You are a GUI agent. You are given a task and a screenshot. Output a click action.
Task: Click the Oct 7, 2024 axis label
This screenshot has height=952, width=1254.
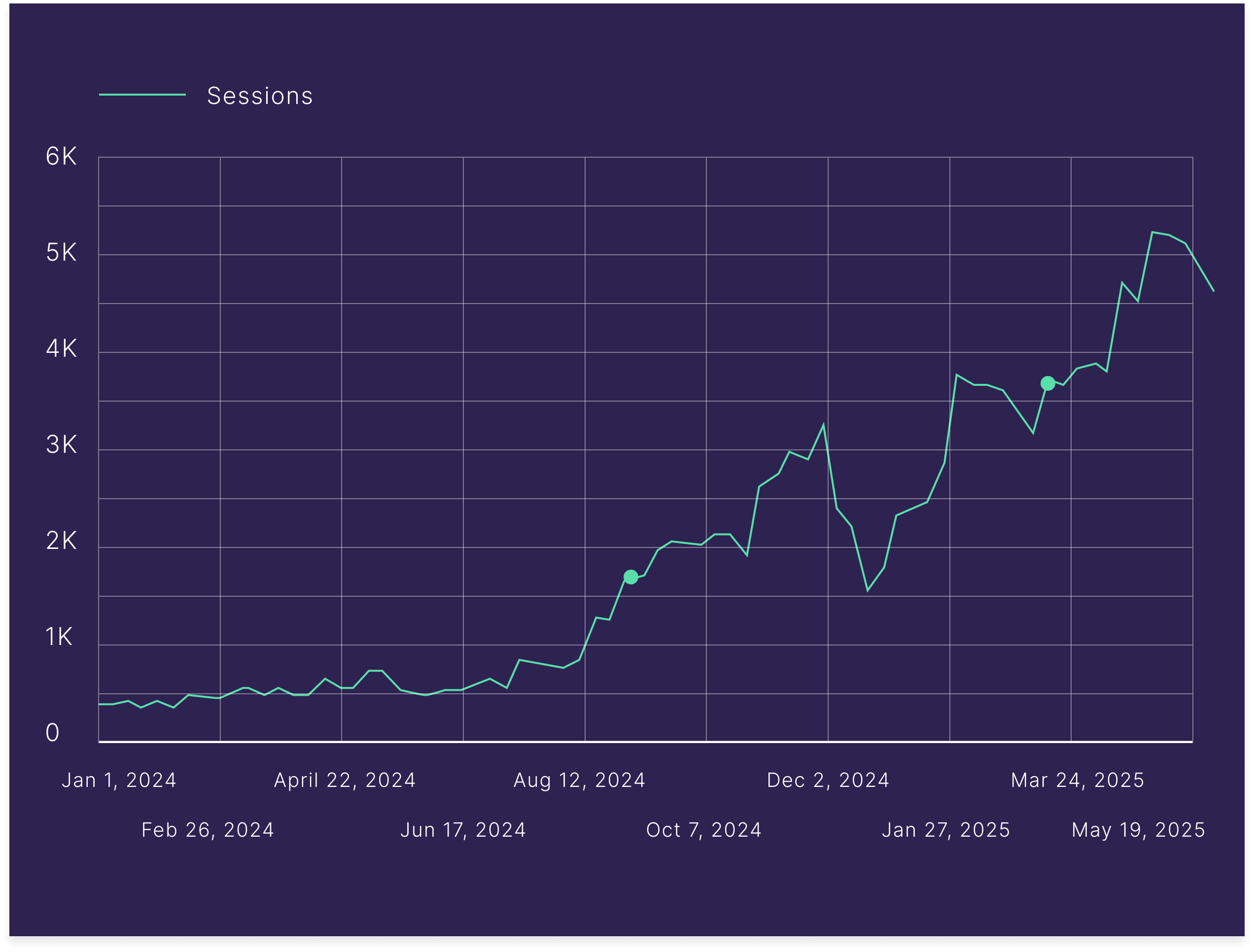coord(704,830)
